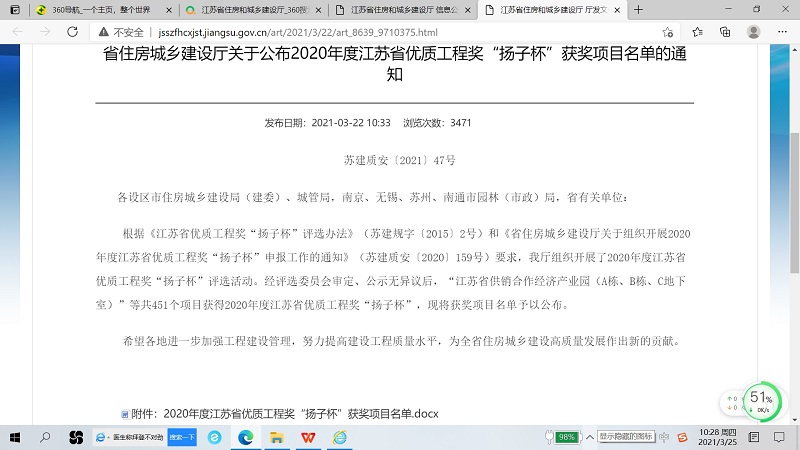Click the 51% speed booster widget

[761, 402]
